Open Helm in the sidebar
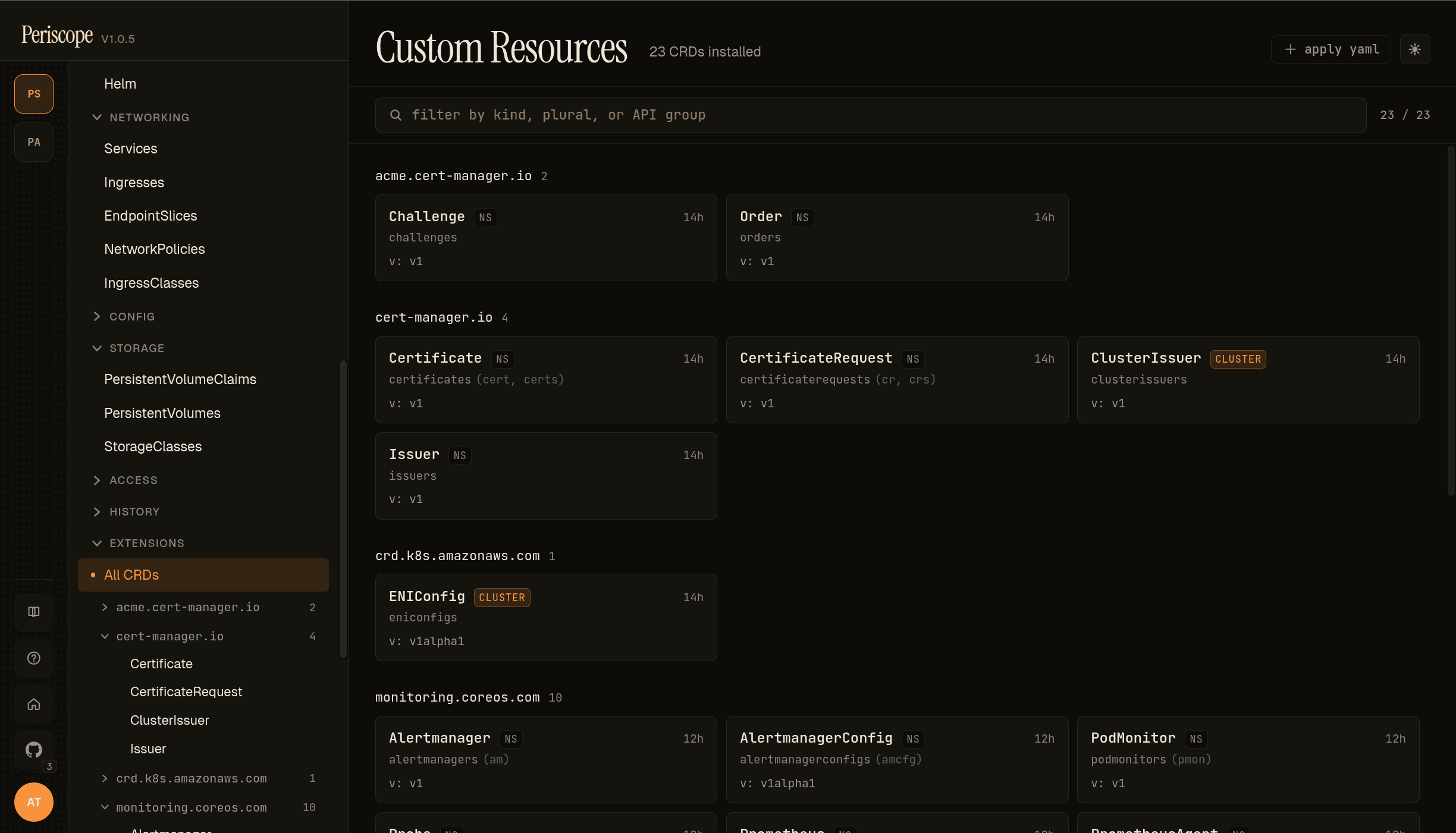 pyautogui.click(x=120, y=84)
